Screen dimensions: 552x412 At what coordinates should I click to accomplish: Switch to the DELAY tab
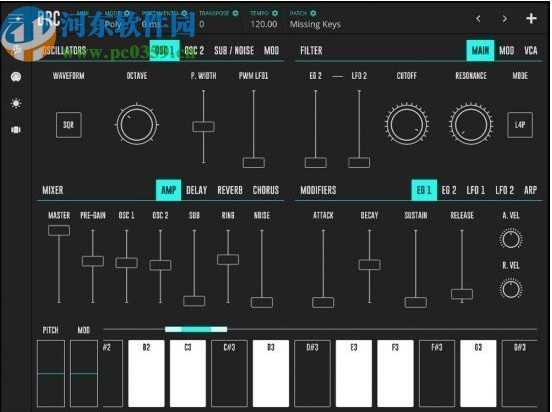tap(196, 190)
